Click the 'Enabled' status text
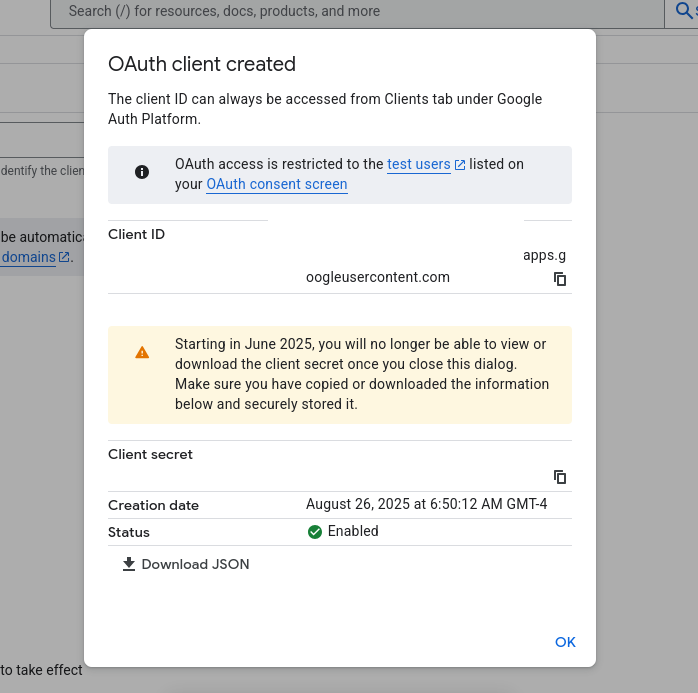This screenshot has width=698, height=693. pos(353,531)
